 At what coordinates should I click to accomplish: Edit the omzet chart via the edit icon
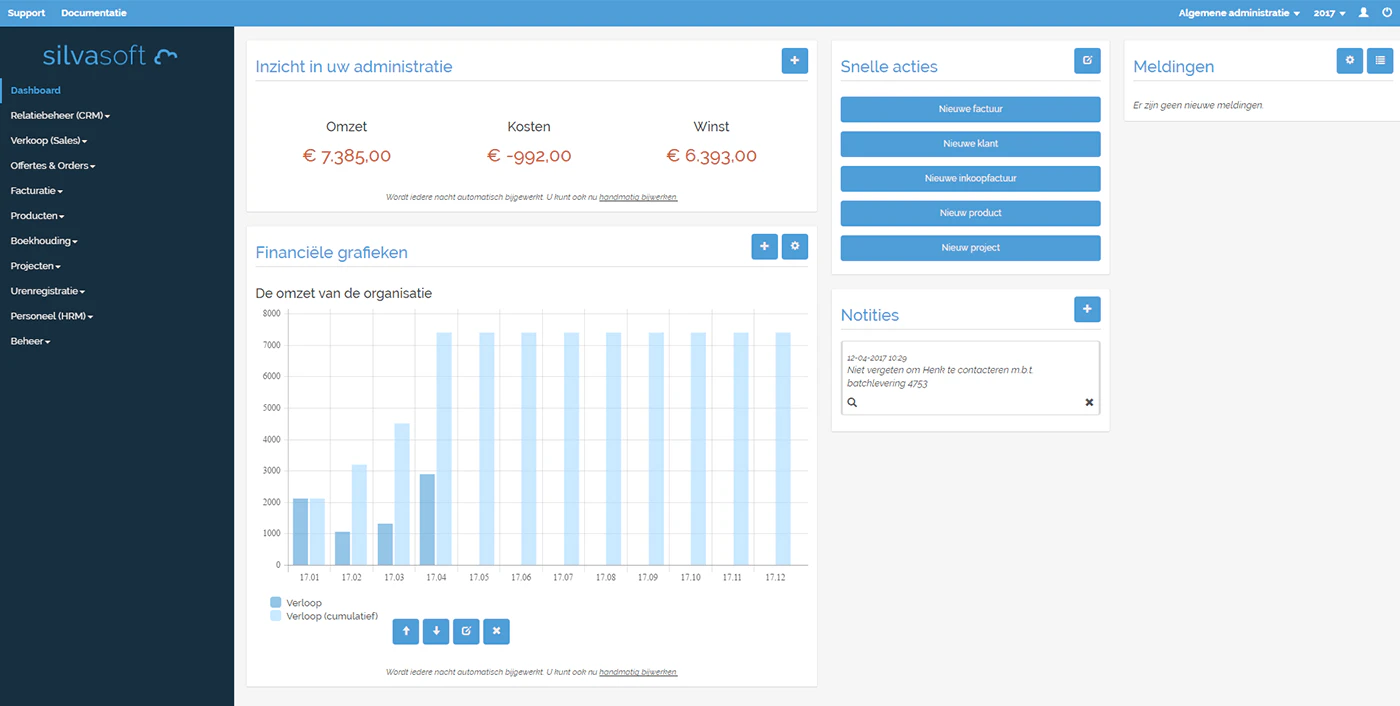pos(466,631)
